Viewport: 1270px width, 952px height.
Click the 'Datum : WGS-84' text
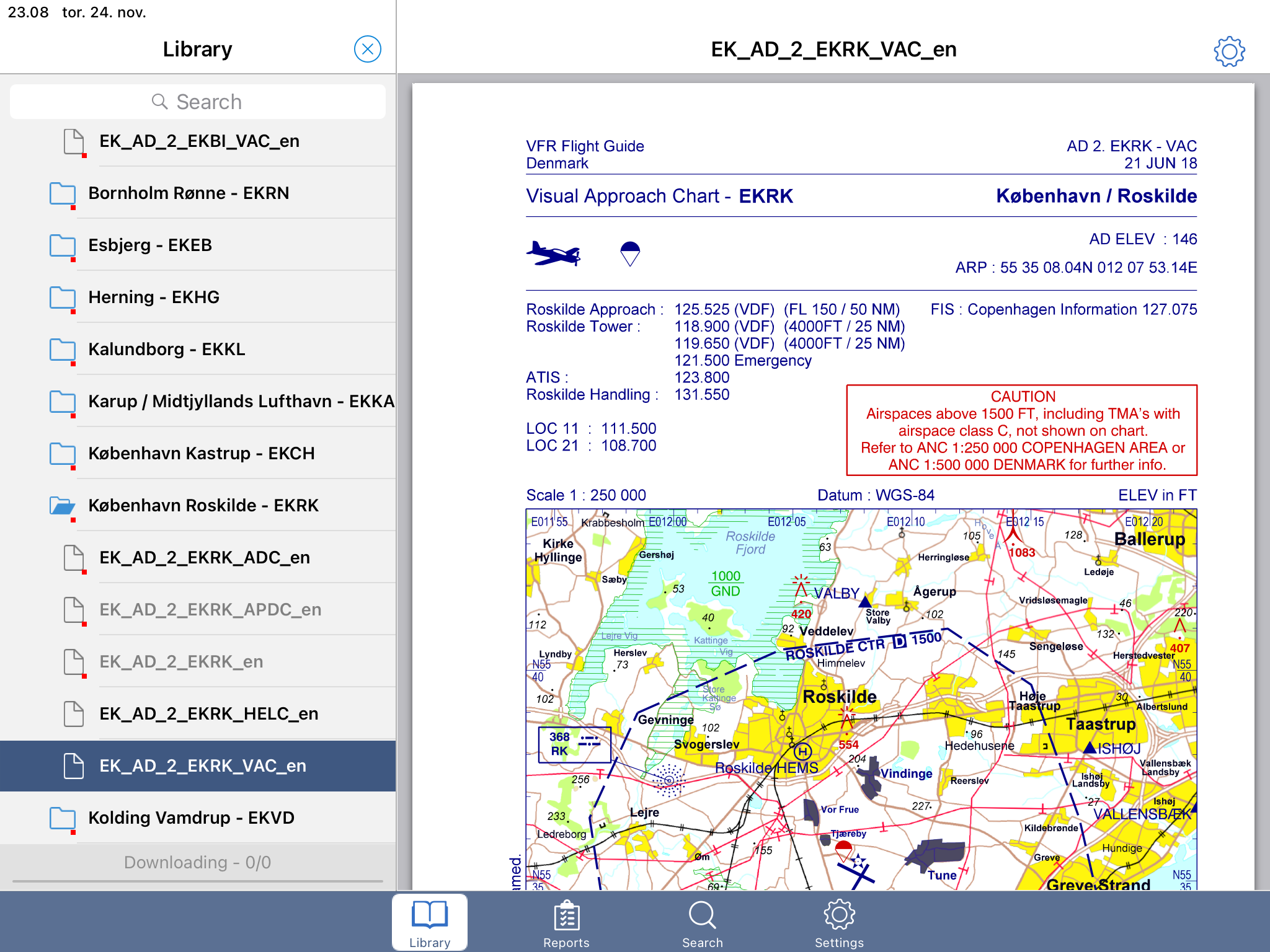click(876, 495)
